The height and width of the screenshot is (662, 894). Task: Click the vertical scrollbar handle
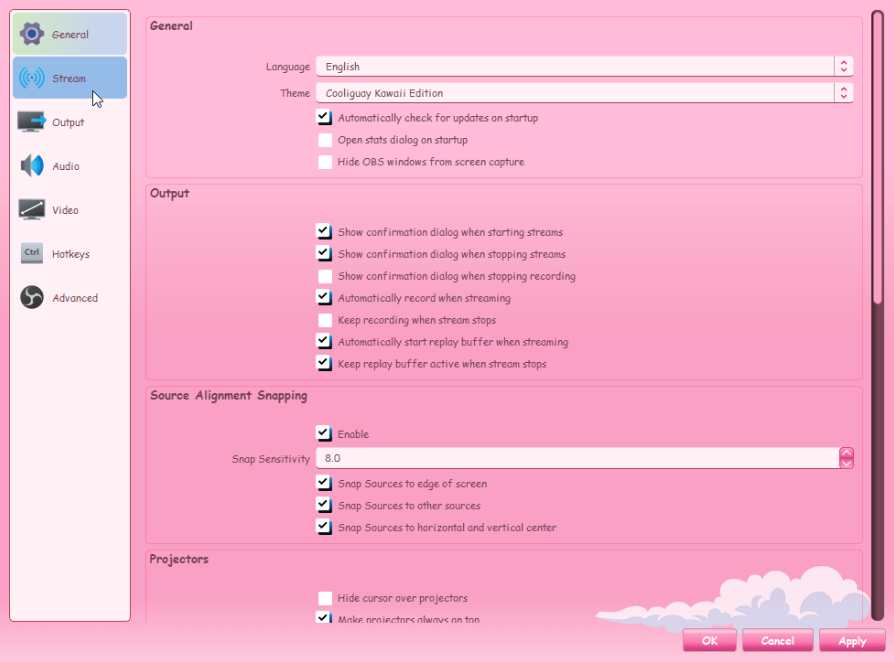click(x=877, y=159)
